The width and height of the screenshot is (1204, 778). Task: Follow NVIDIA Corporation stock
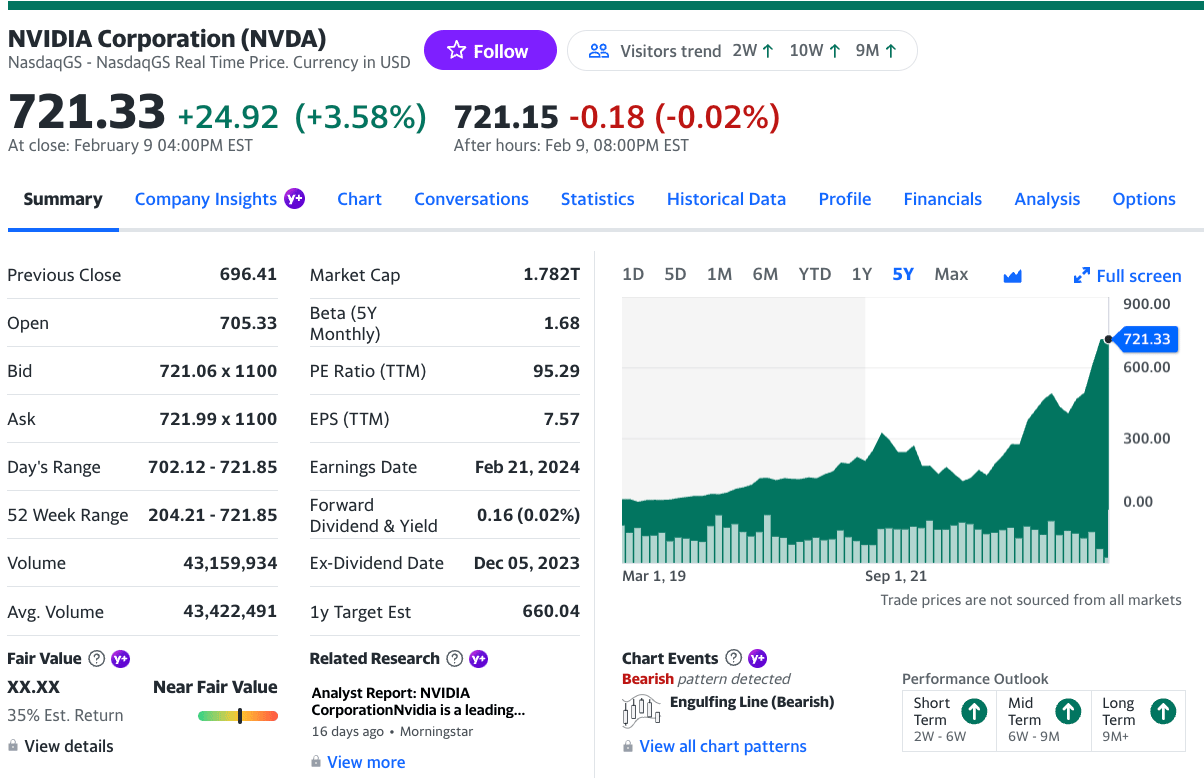490,50
